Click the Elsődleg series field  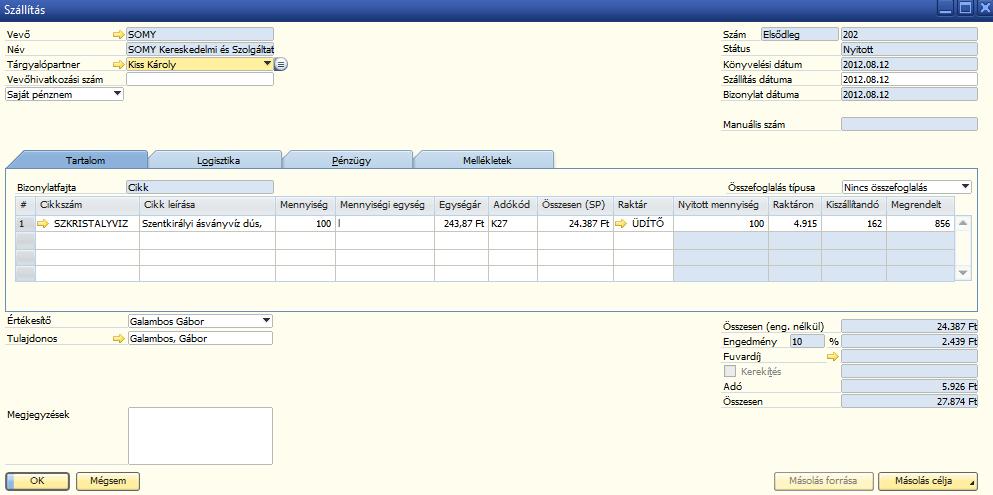click(799, 35)
